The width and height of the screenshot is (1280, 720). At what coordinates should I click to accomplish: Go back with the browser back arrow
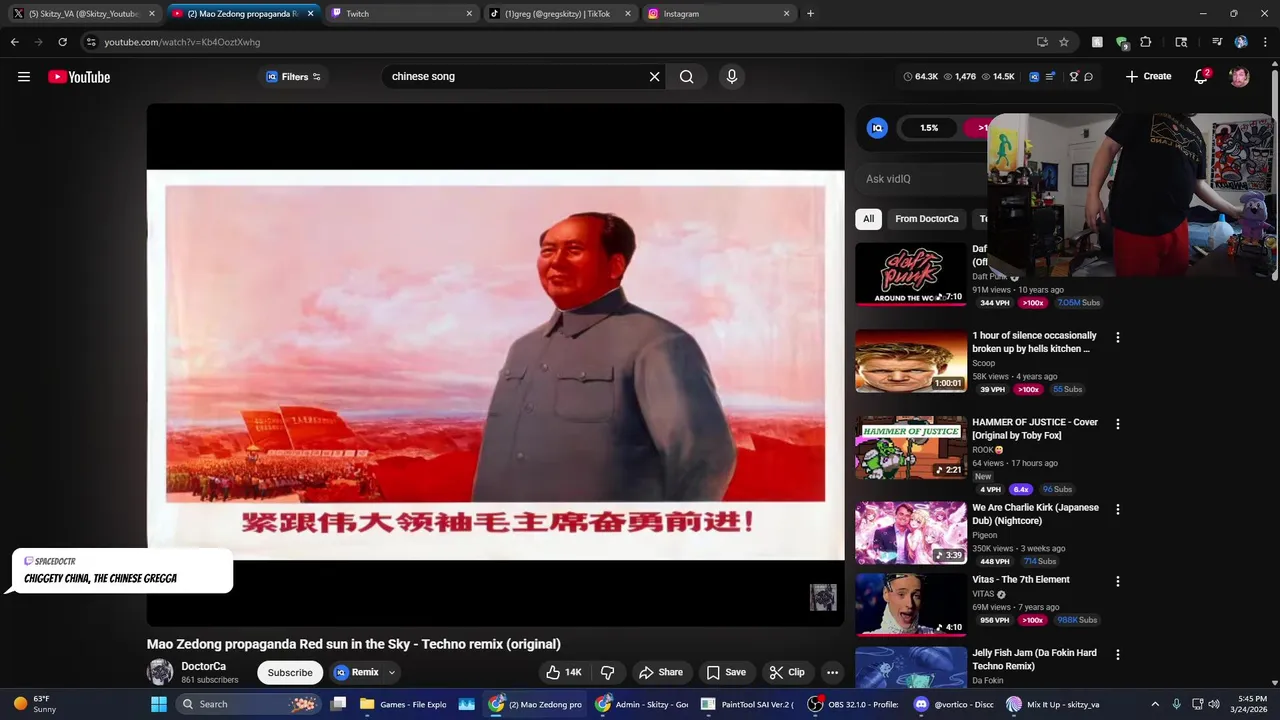tap(14, 42)
